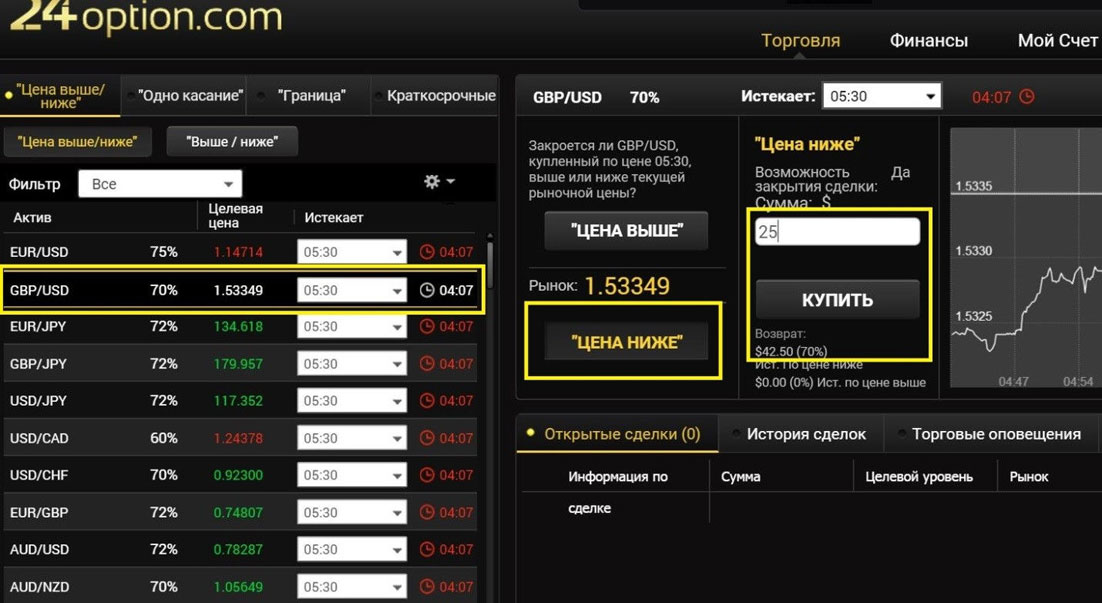Click the "ЦЕНА ВЫШЕ" button
This screenshot has width=1102, height=603.
[x=626, y=231]
